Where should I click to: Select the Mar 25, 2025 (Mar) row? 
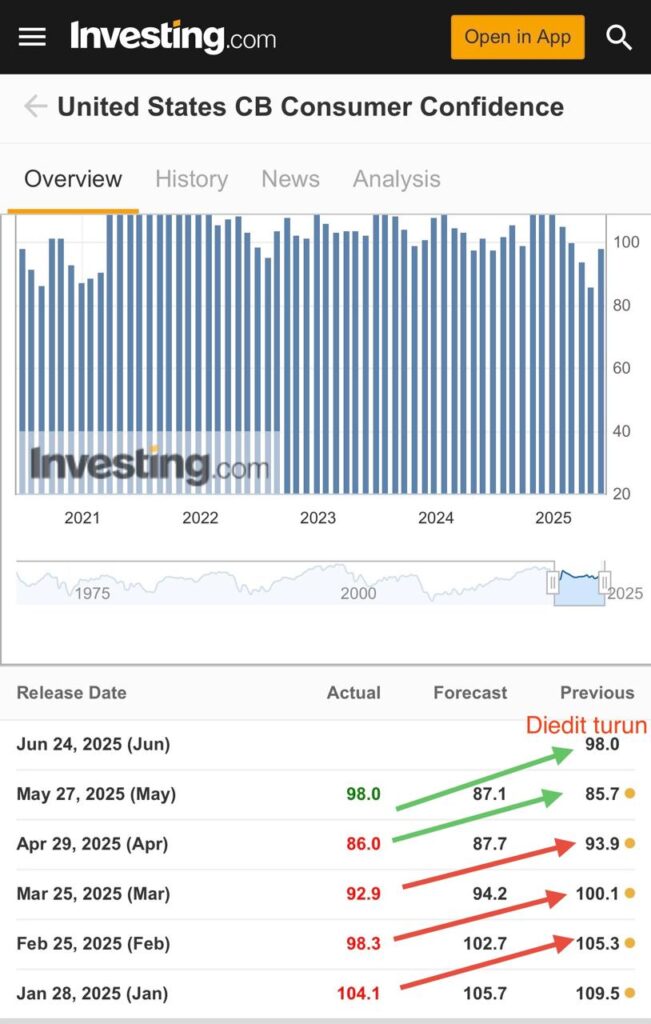pos(325,893)
